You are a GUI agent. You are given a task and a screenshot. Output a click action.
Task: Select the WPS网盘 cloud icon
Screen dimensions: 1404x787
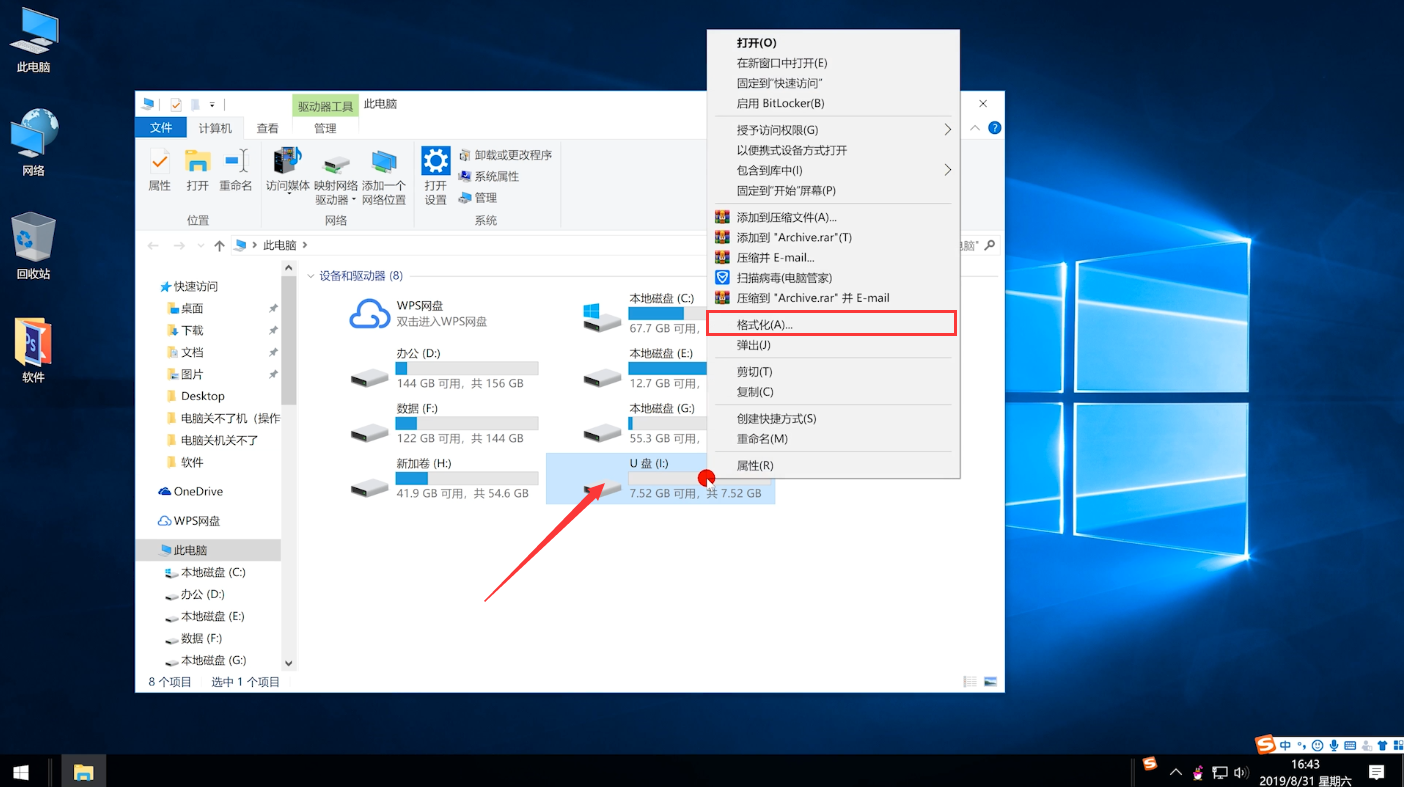click(x=369, y=313)
